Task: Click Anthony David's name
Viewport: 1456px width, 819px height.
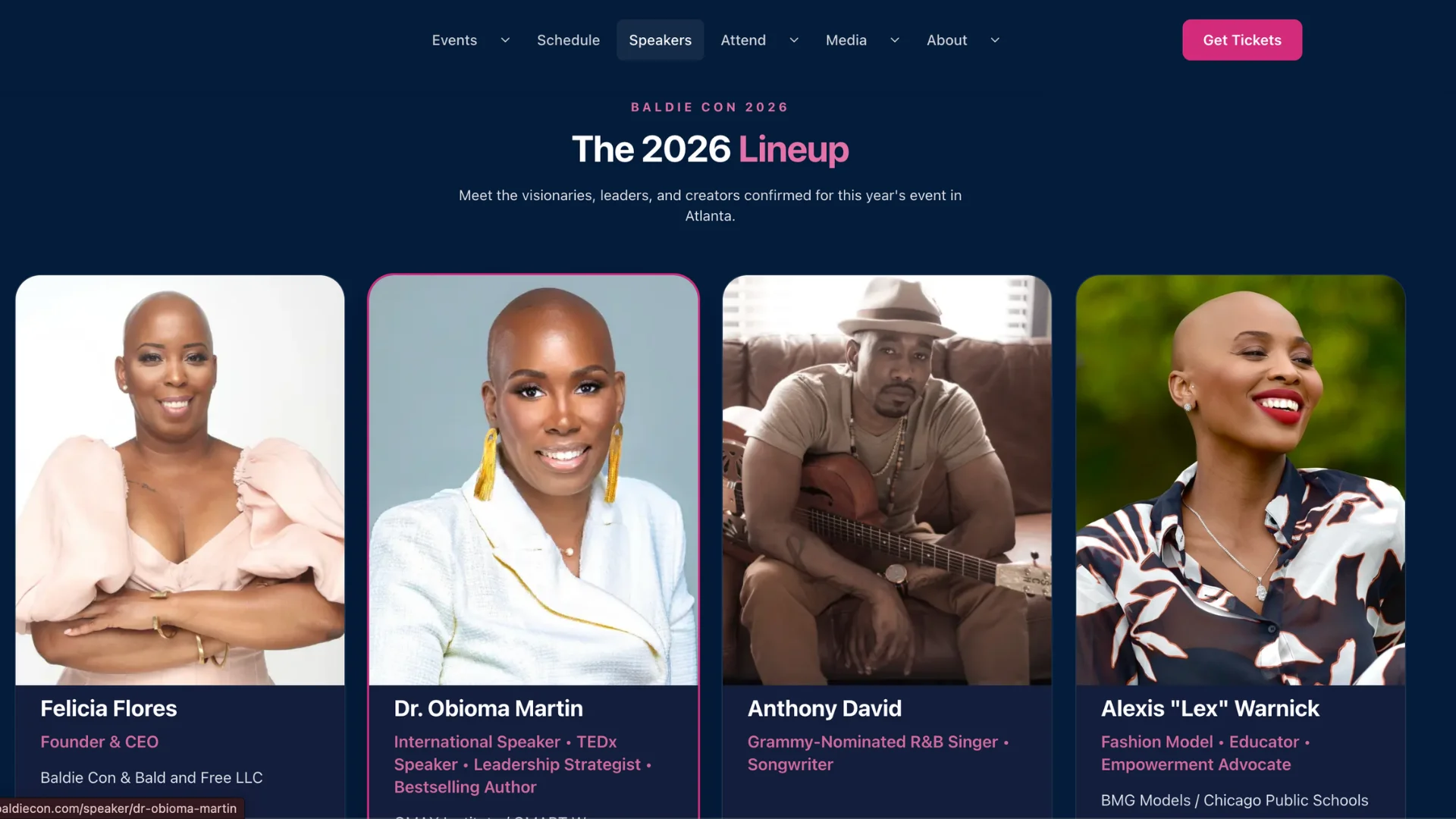Action: [824, 708]
